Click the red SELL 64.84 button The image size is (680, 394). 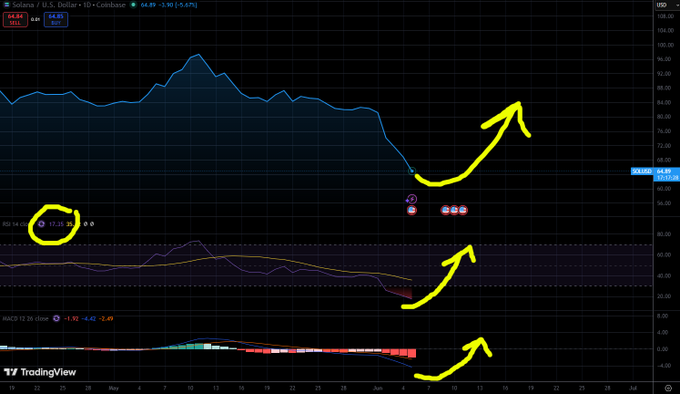[x=15, y=20]
